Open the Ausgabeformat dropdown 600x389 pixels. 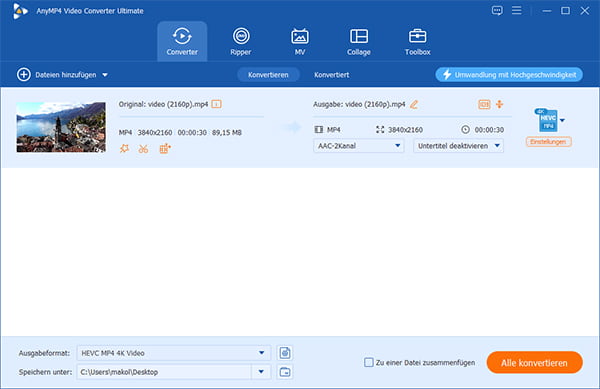(x=174, y=353)
